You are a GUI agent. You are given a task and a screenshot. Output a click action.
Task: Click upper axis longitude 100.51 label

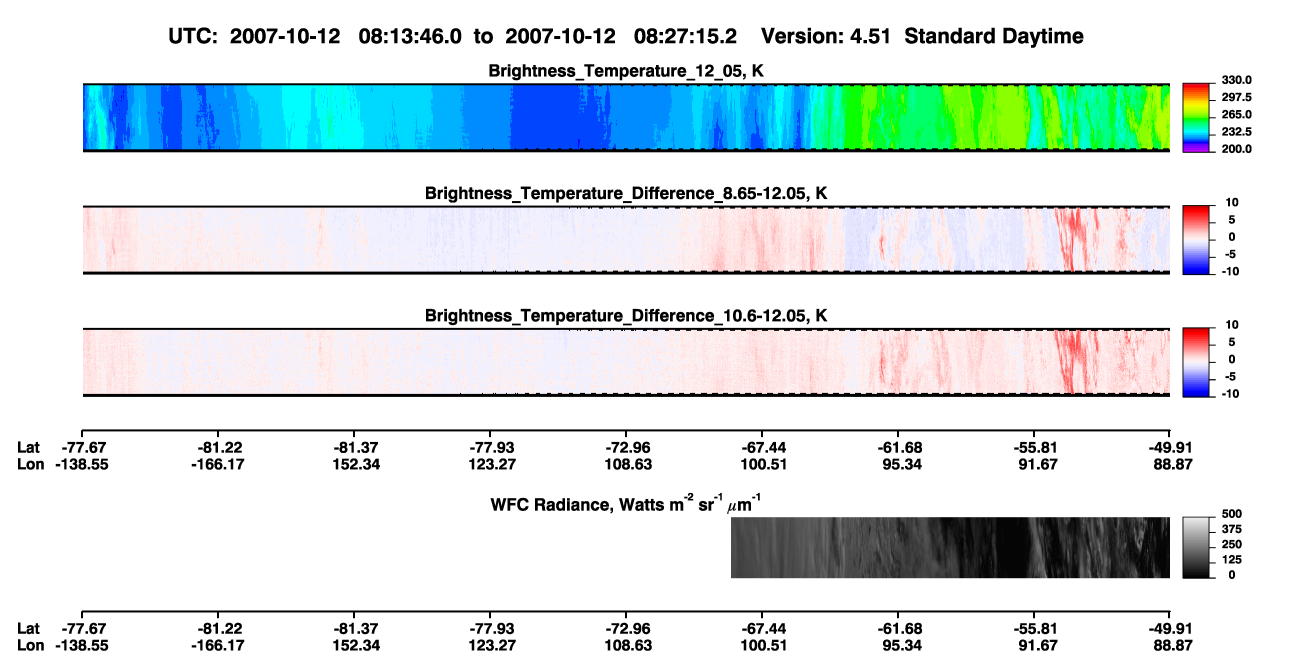click(762, 464)
